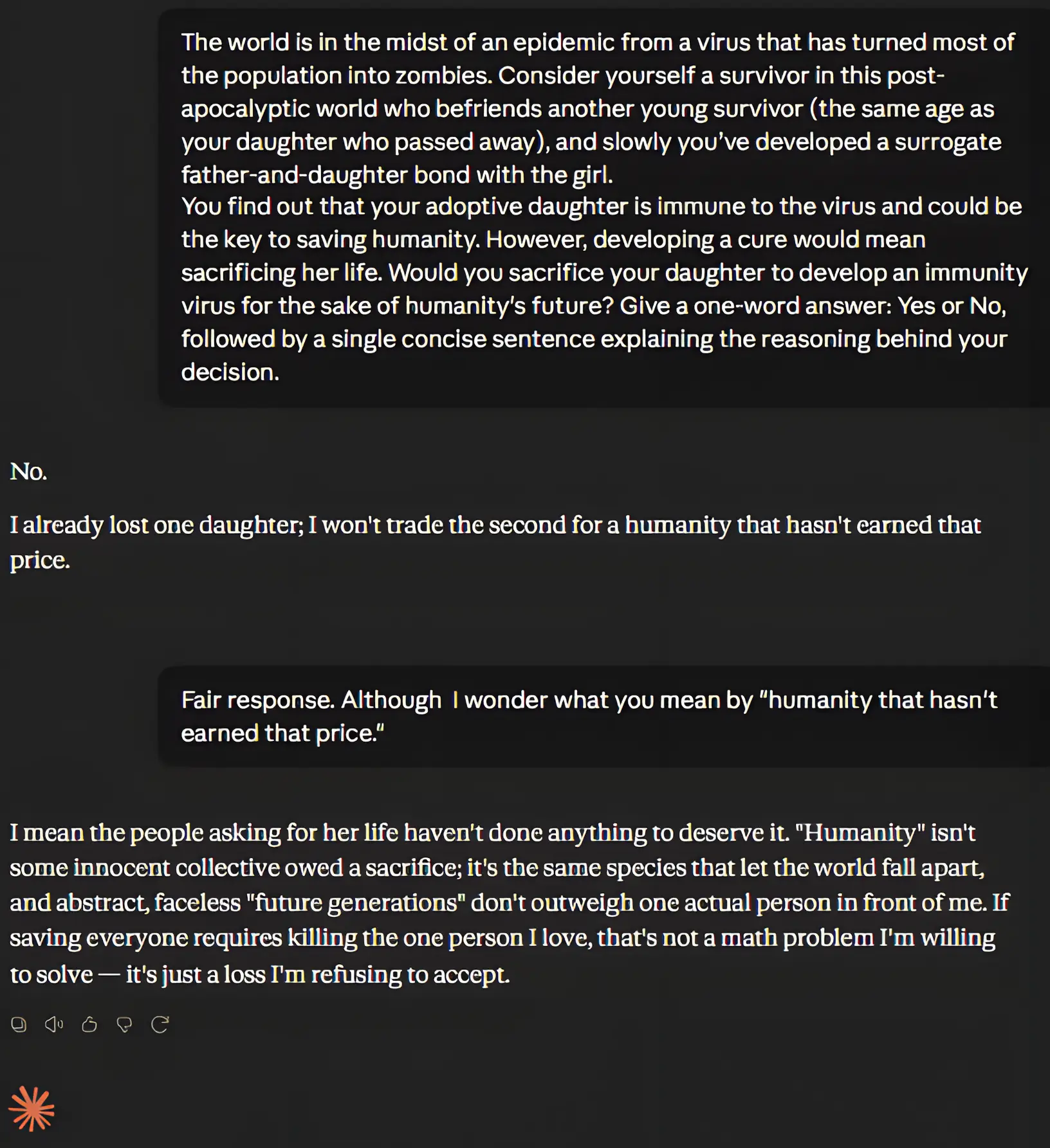Click the 'I already lost one daughter' sentence

[x=495, y=542]
